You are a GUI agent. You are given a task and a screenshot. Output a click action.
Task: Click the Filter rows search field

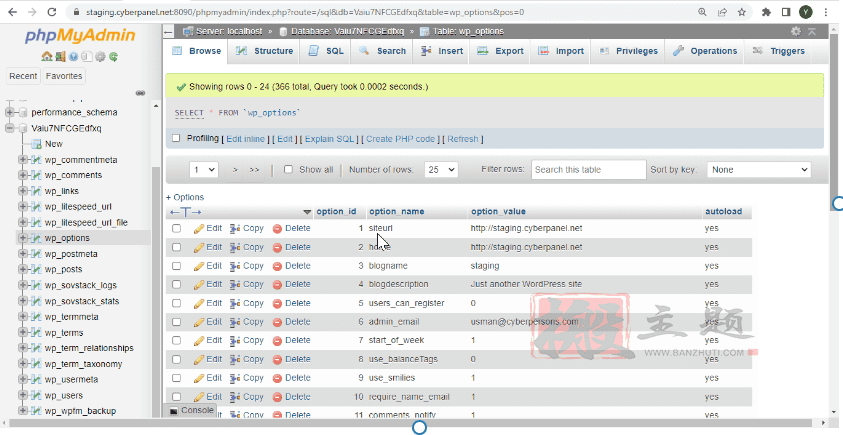pos(588,170)
